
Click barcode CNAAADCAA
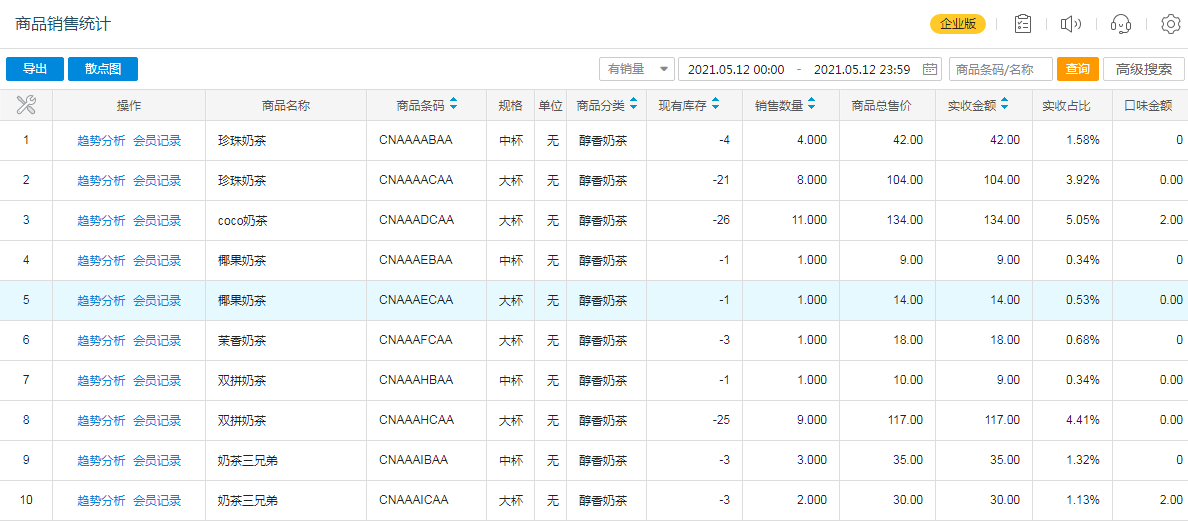tap(416, 220)
